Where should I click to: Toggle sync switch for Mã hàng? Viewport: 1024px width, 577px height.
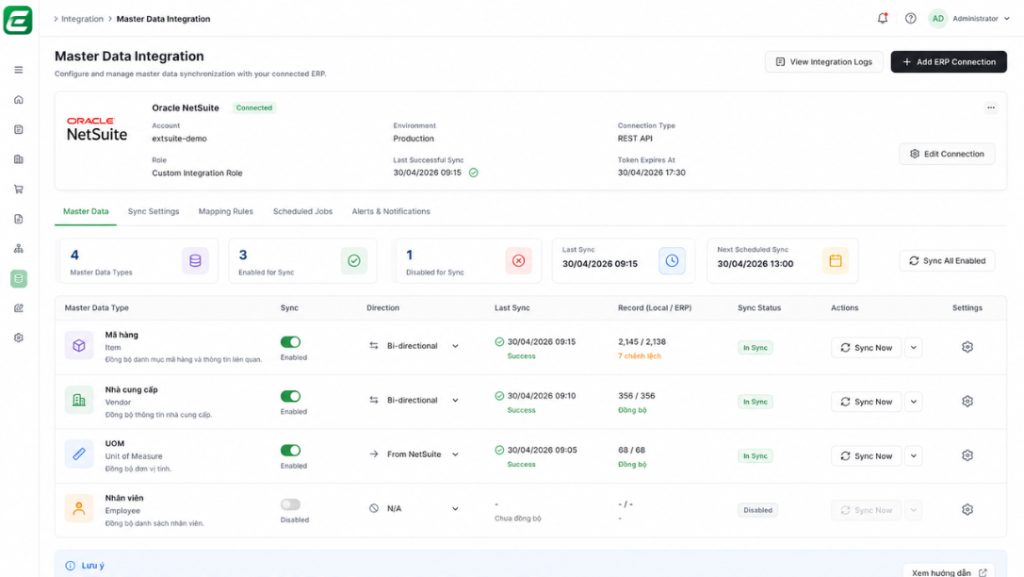(x=291, y=342)
